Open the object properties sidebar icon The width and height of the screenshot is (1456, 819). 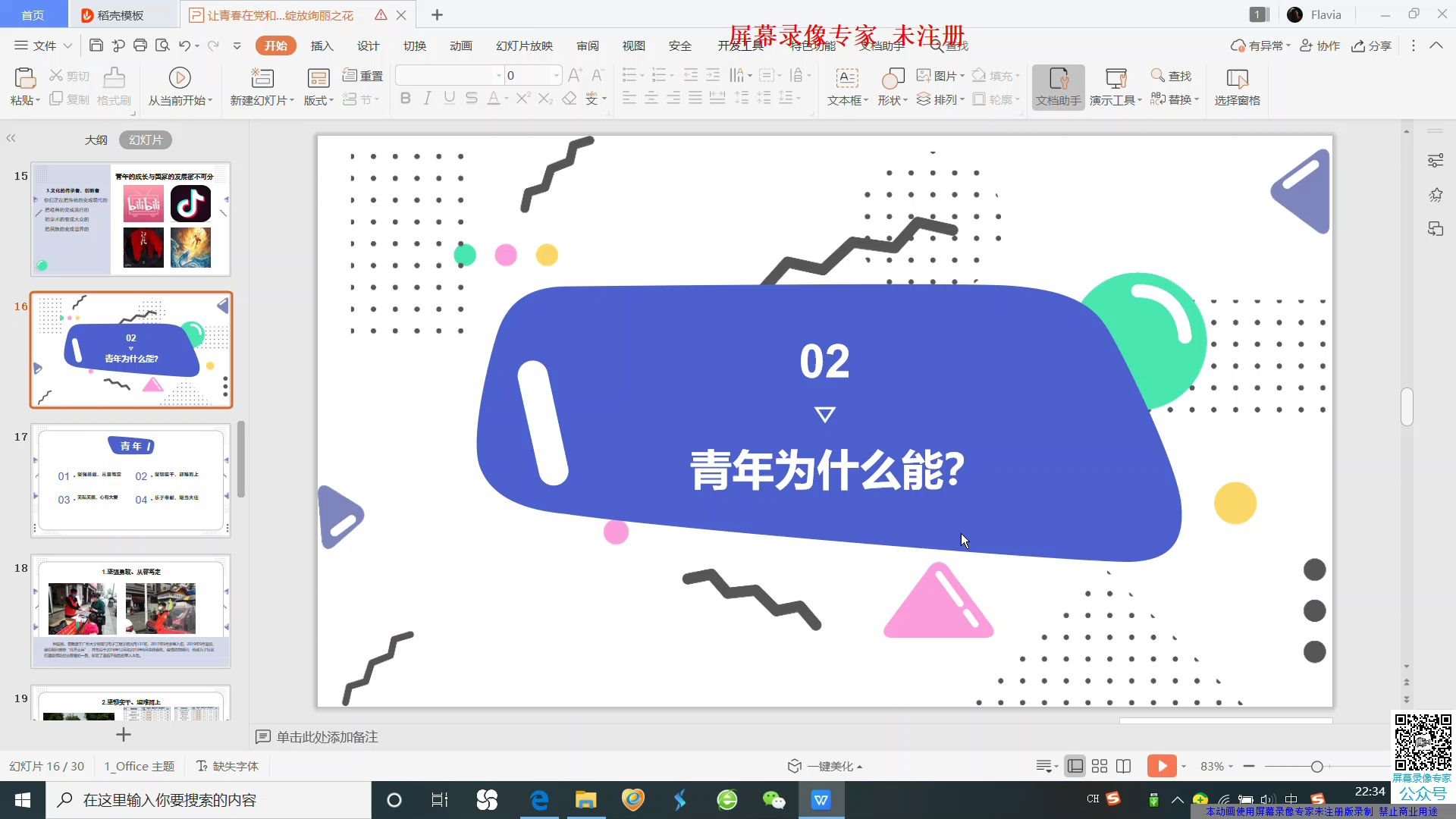coord(1435,161)
